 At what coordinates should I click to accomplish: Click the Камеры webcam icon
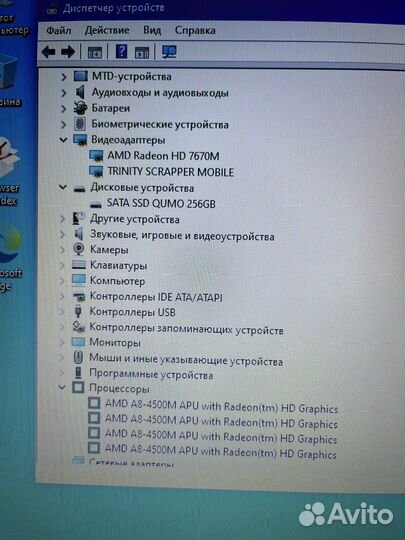click(79, 249)
